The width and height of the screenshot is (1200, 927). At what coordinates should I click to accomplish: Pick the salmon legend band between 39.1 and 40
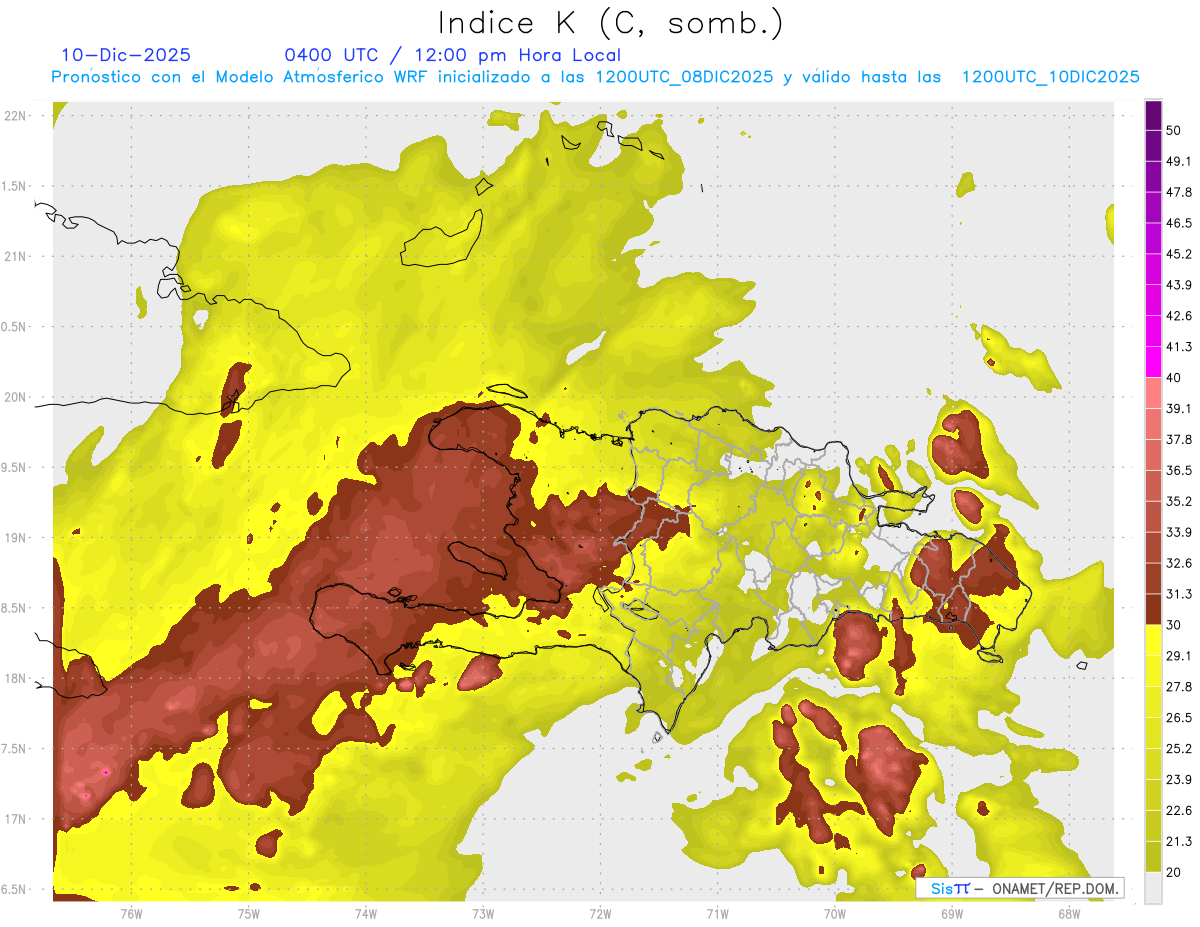pyautogui.click(x=1153, y=394)
